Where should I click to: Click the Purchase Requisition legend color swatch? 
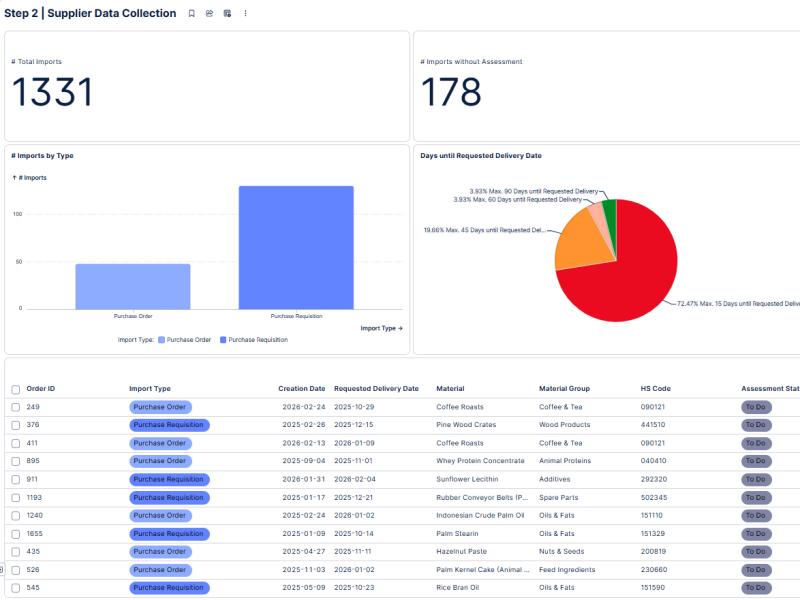click(223, 340)
